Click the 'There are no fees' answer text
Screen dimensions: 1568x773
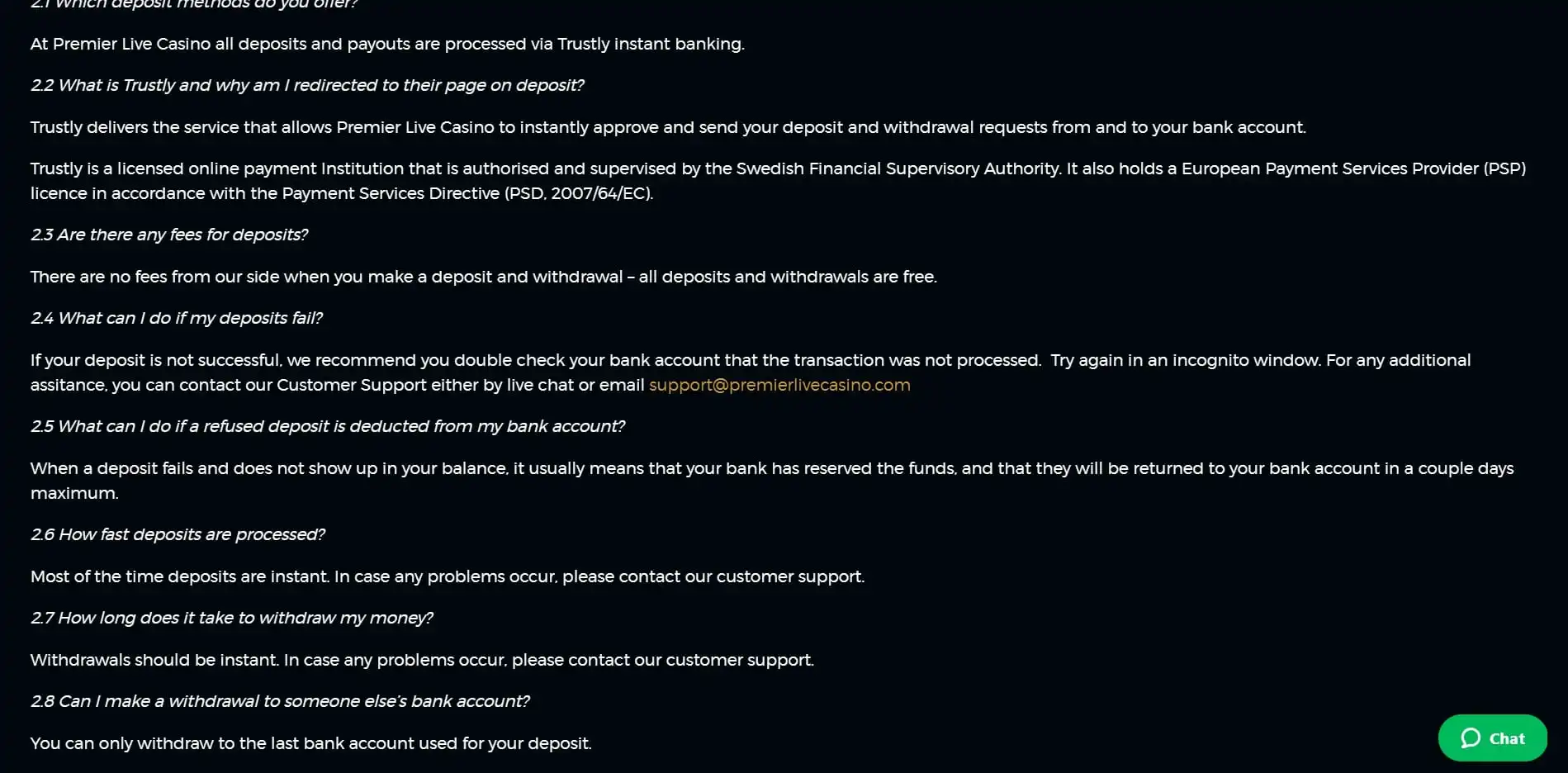click(x=483, y=277)
